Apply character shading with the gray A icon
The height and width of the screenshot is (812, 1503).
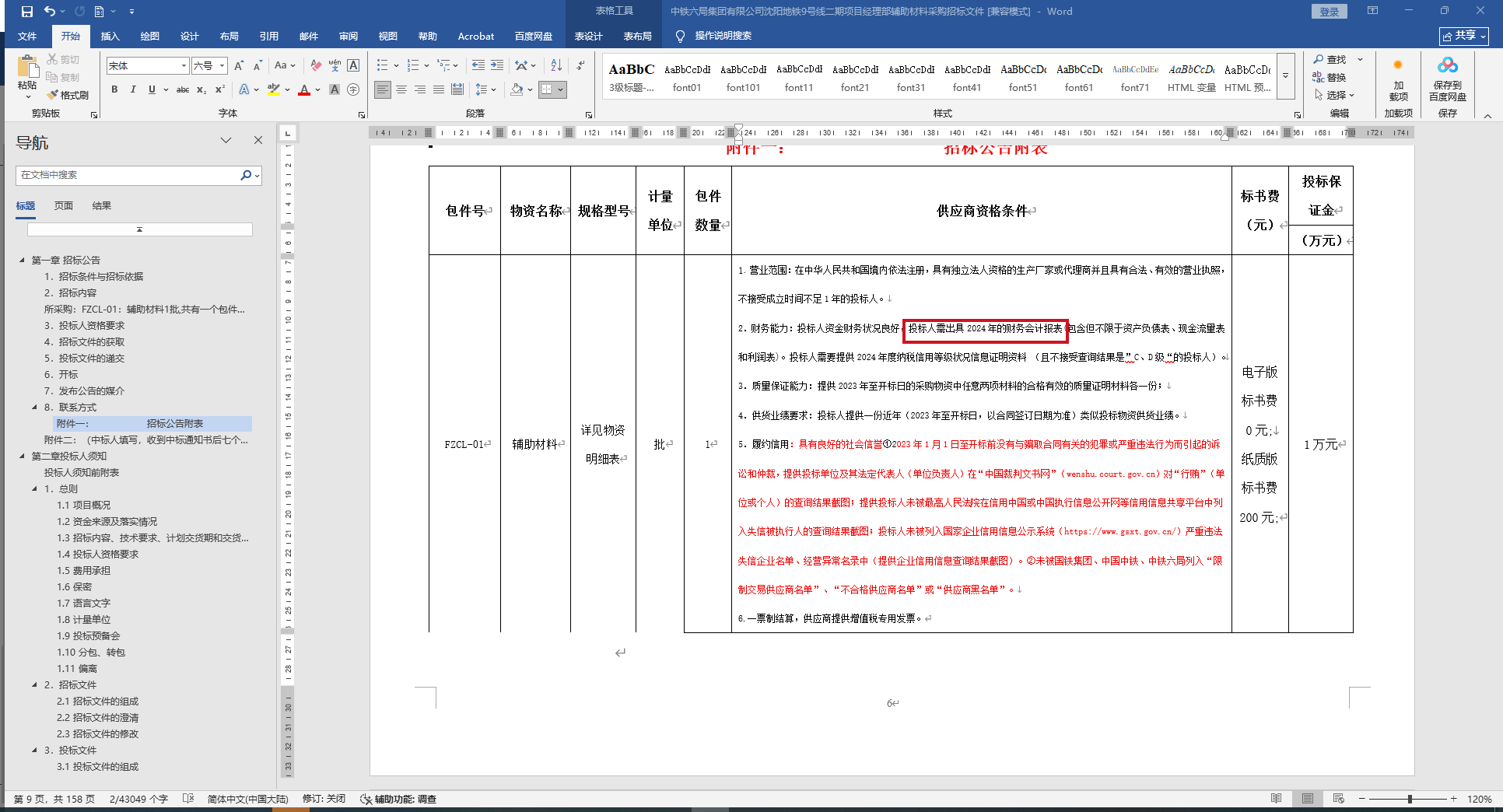(335, 90)
